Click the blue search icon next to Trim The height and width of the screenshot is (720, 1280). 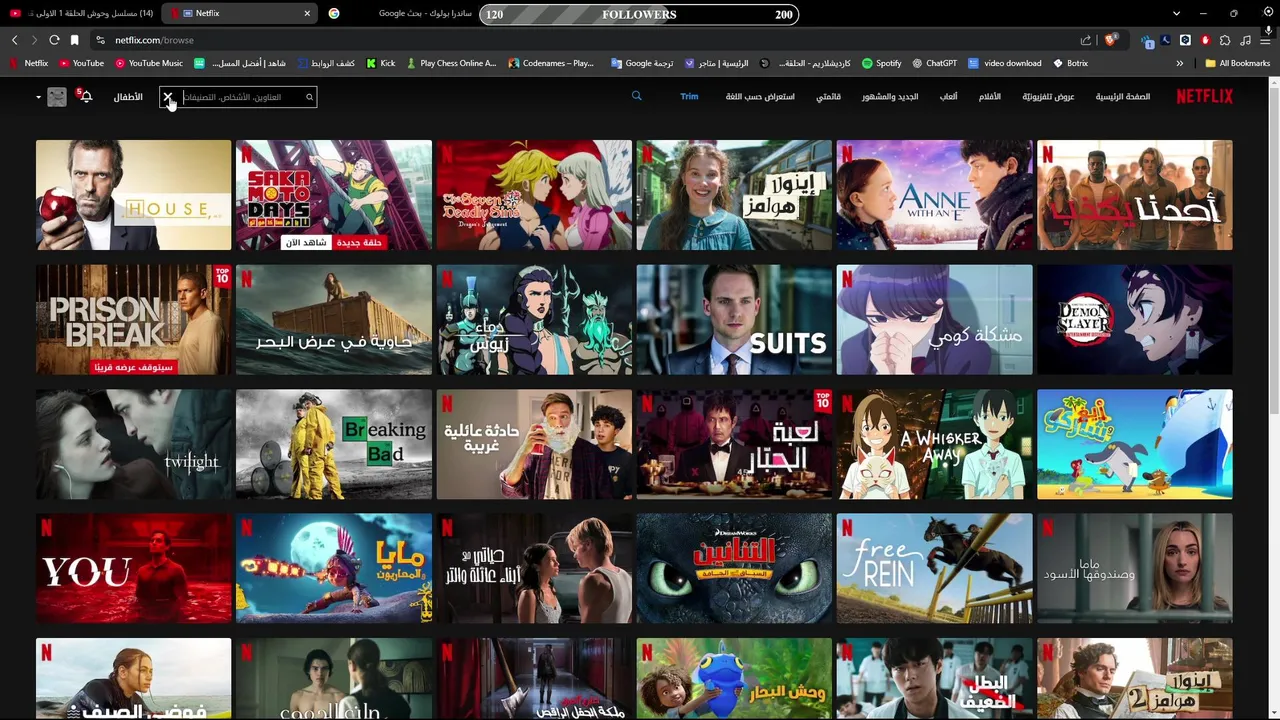click(637, 96)
